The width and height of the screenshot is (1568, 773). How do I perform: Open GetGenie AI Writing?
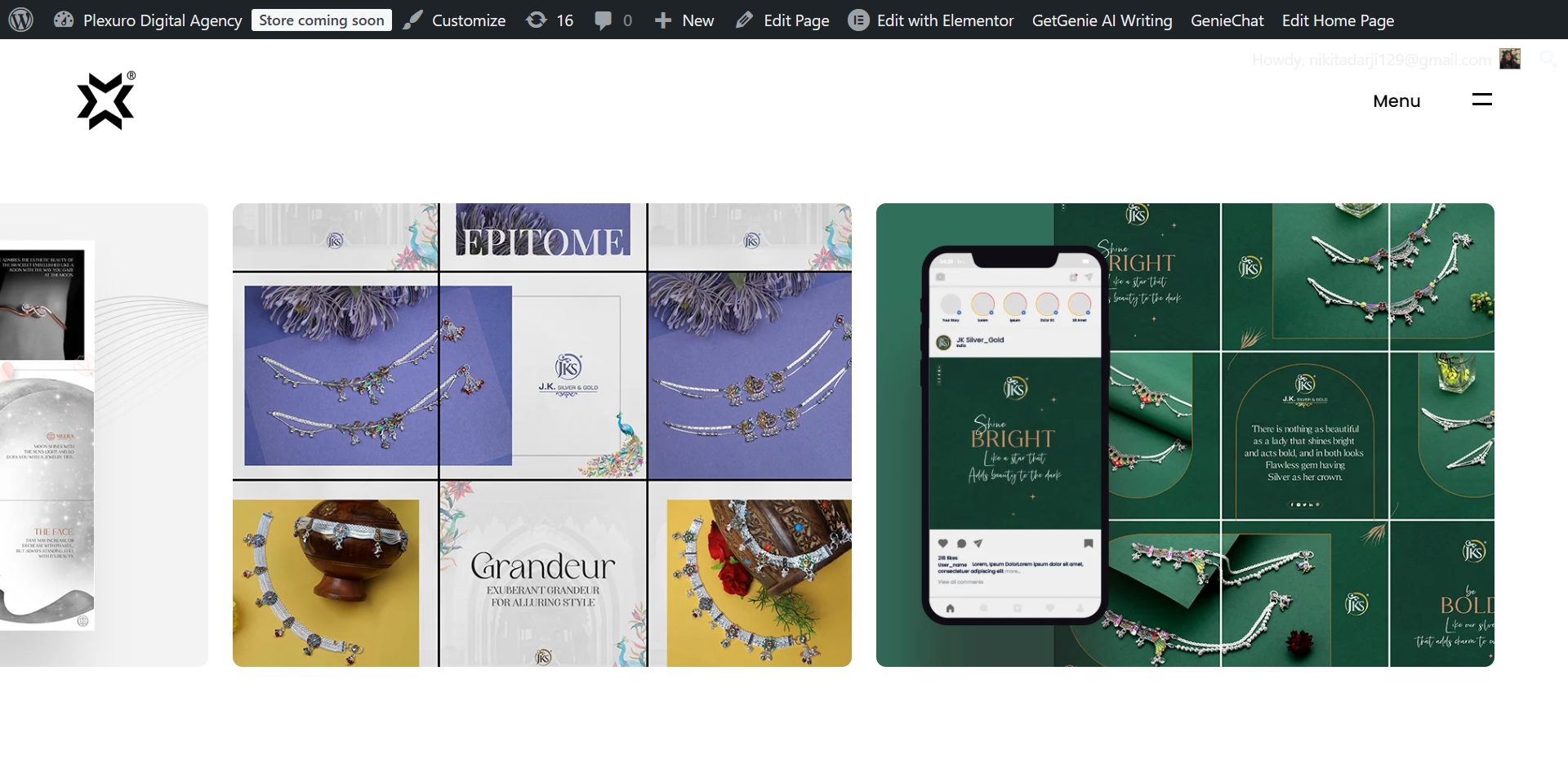point(1102,20)
